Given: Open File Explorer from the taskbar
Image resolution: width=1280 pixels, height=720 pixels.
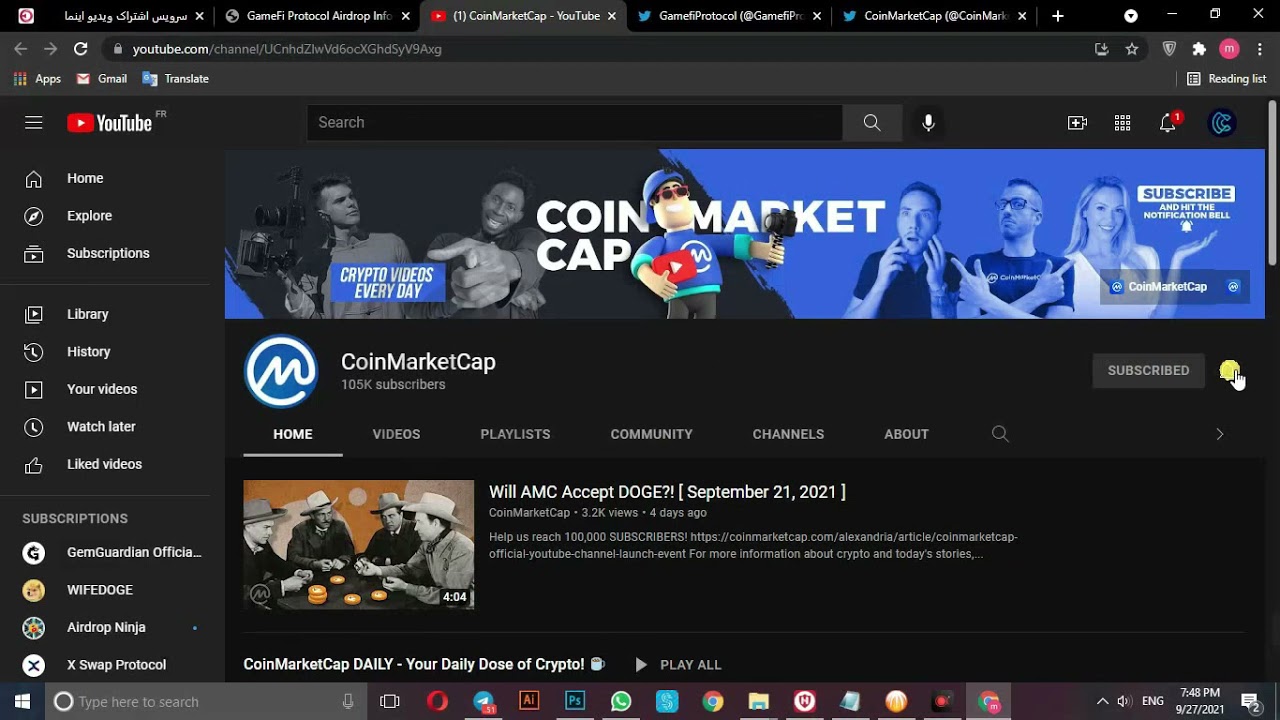Looking at the screenshot, I should click(x=759, y=701).
